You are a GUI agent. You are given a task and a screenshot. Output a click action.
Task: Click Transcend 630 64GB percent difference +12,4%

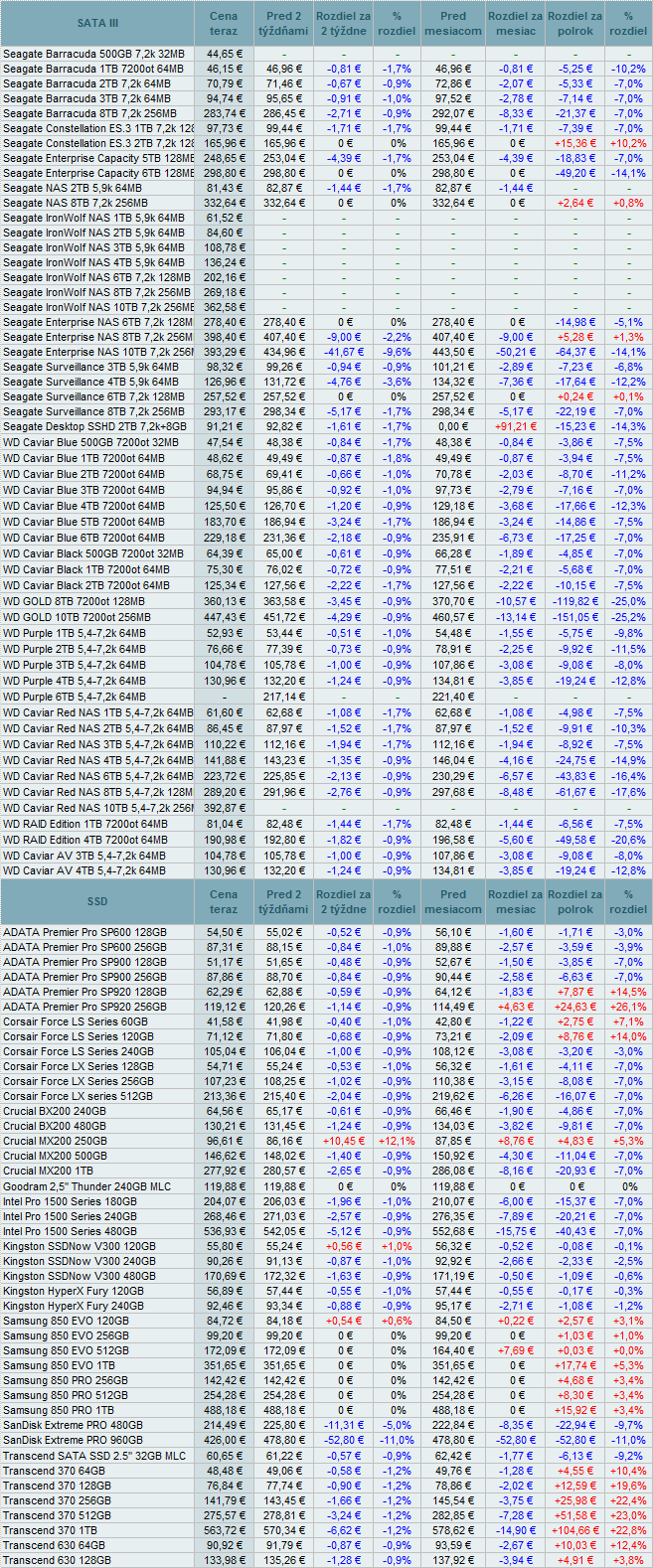coord(628,1545)
